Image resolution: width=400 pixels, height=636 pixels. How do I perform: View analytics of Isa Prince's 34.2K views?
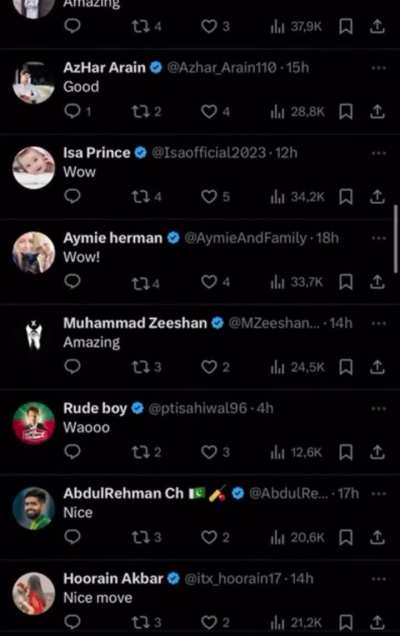[297, 197]
